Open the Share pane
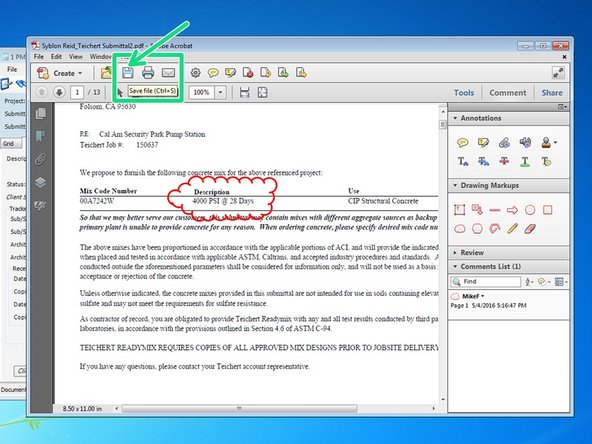592x444 pixels. [552, 92]
